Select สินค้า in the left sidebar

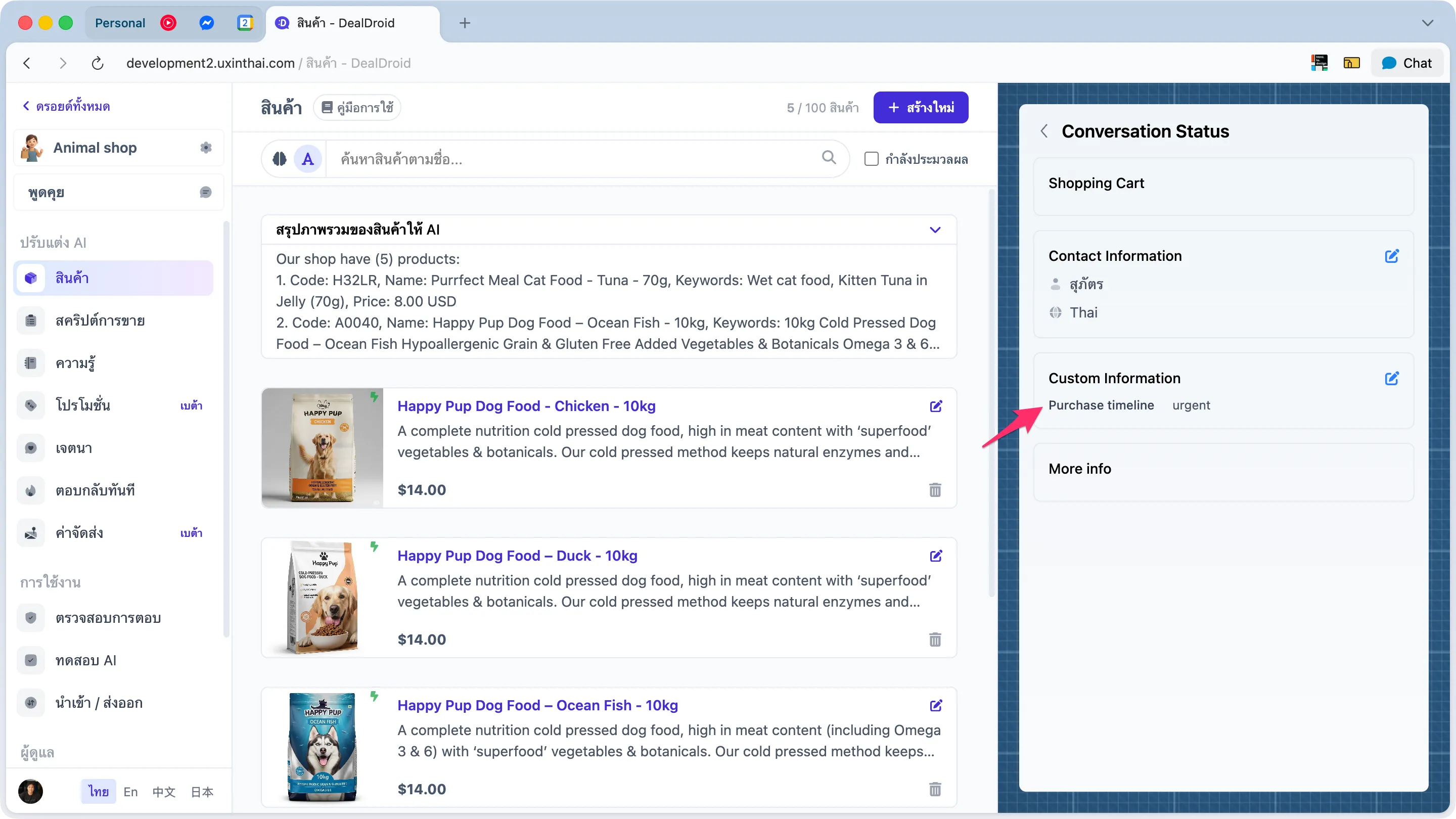click(72, 278)
